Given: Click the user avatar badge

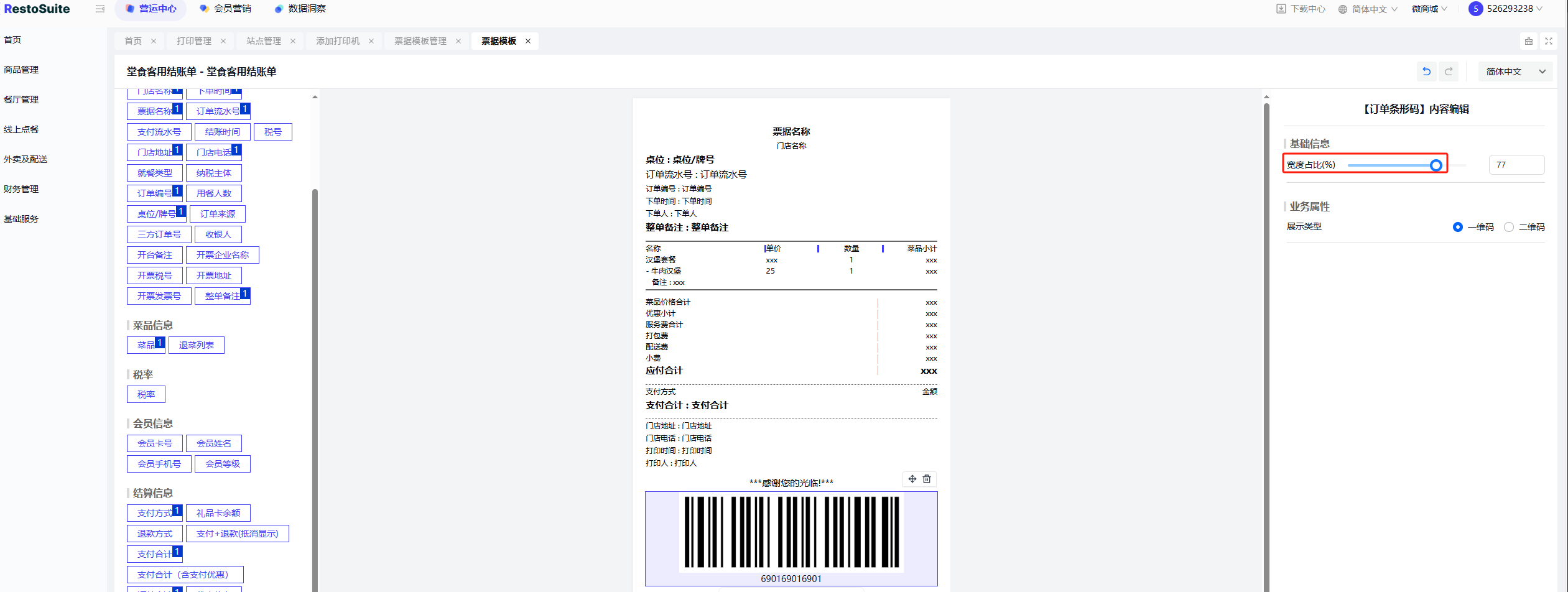Looking at the screenshot, I should click(x=1475, y=9).
